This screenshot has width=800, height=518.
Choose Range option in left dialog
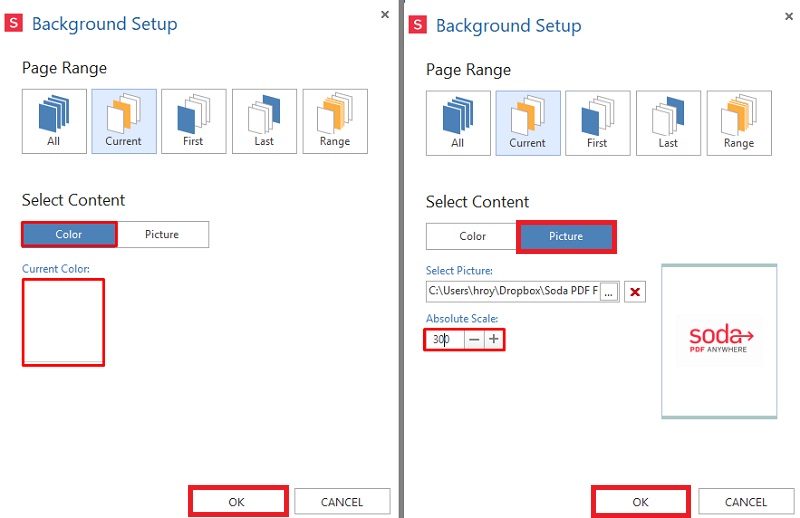pyautogui.click(x=335, y=121)
